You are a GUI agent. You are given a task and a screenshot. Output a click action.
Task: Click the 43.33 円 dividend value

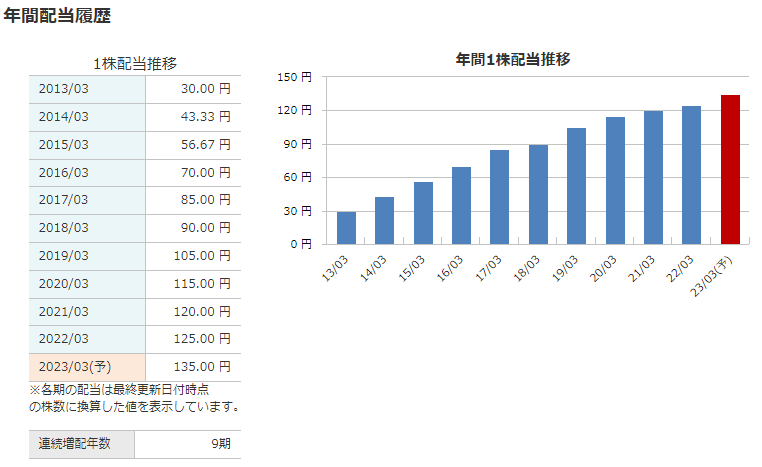[206, 117]
